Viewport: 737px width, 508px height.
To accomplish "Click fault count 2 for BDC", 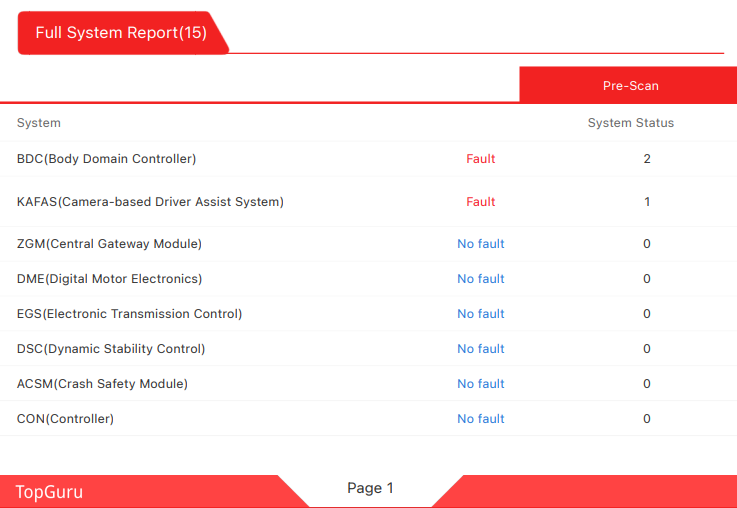I will [x=647, y=159].
